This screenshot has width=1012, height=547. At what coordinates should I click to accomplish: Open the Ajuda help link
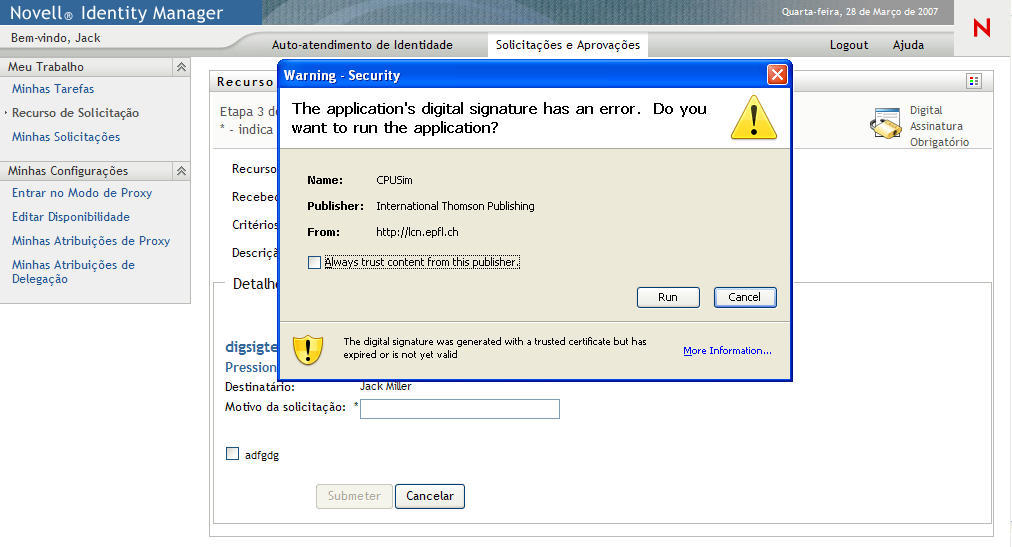pyautogui.click(x=908, y=45)
